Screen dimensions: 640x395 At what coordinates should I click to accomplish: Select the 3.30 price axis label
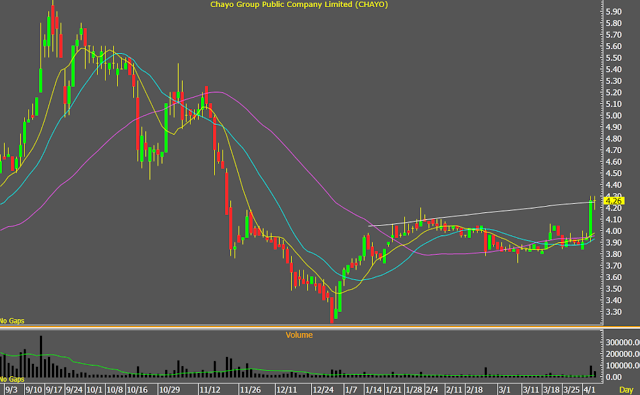(614, 312)
